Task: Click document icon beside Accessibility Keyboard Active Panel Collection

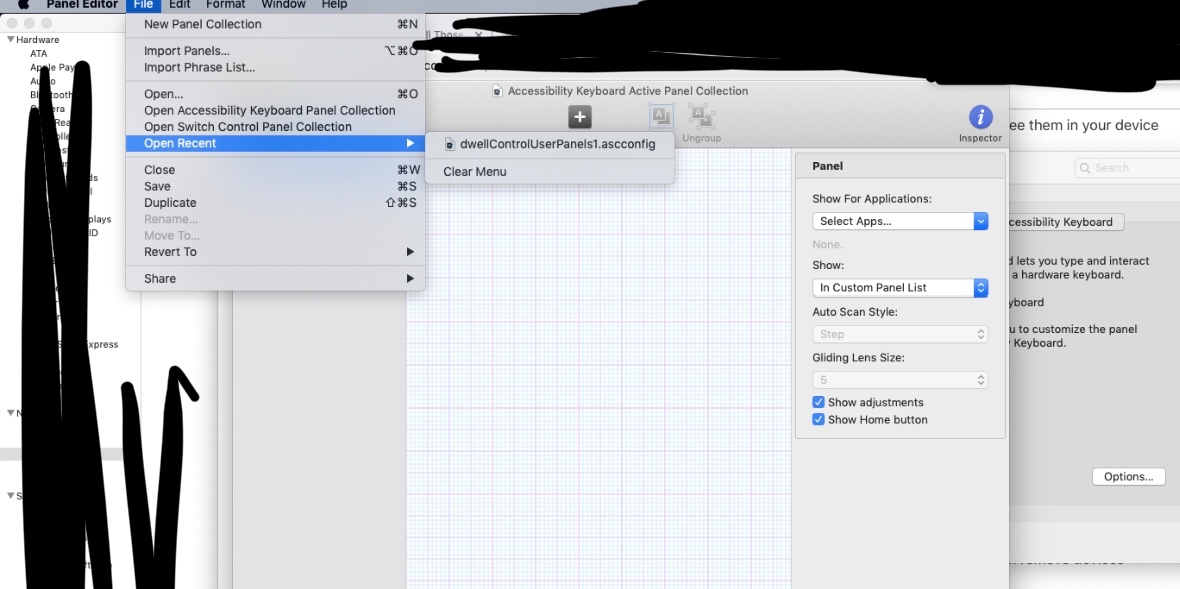Action: coord(497,91)
